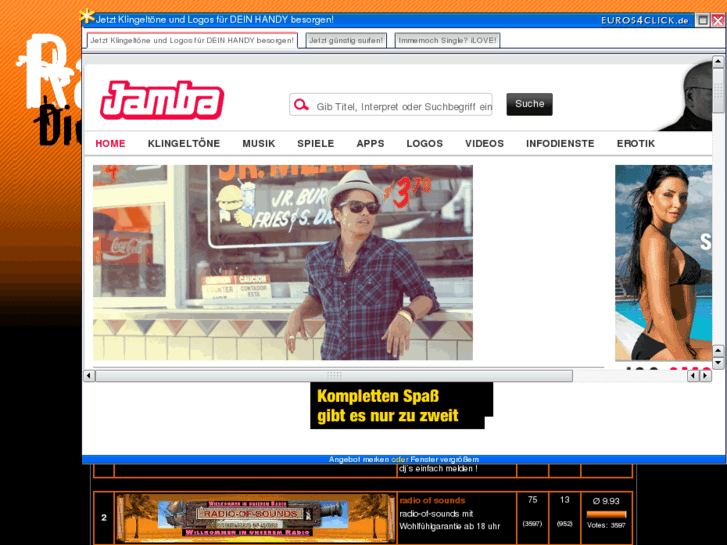Click the Suche button

point(529,104)
